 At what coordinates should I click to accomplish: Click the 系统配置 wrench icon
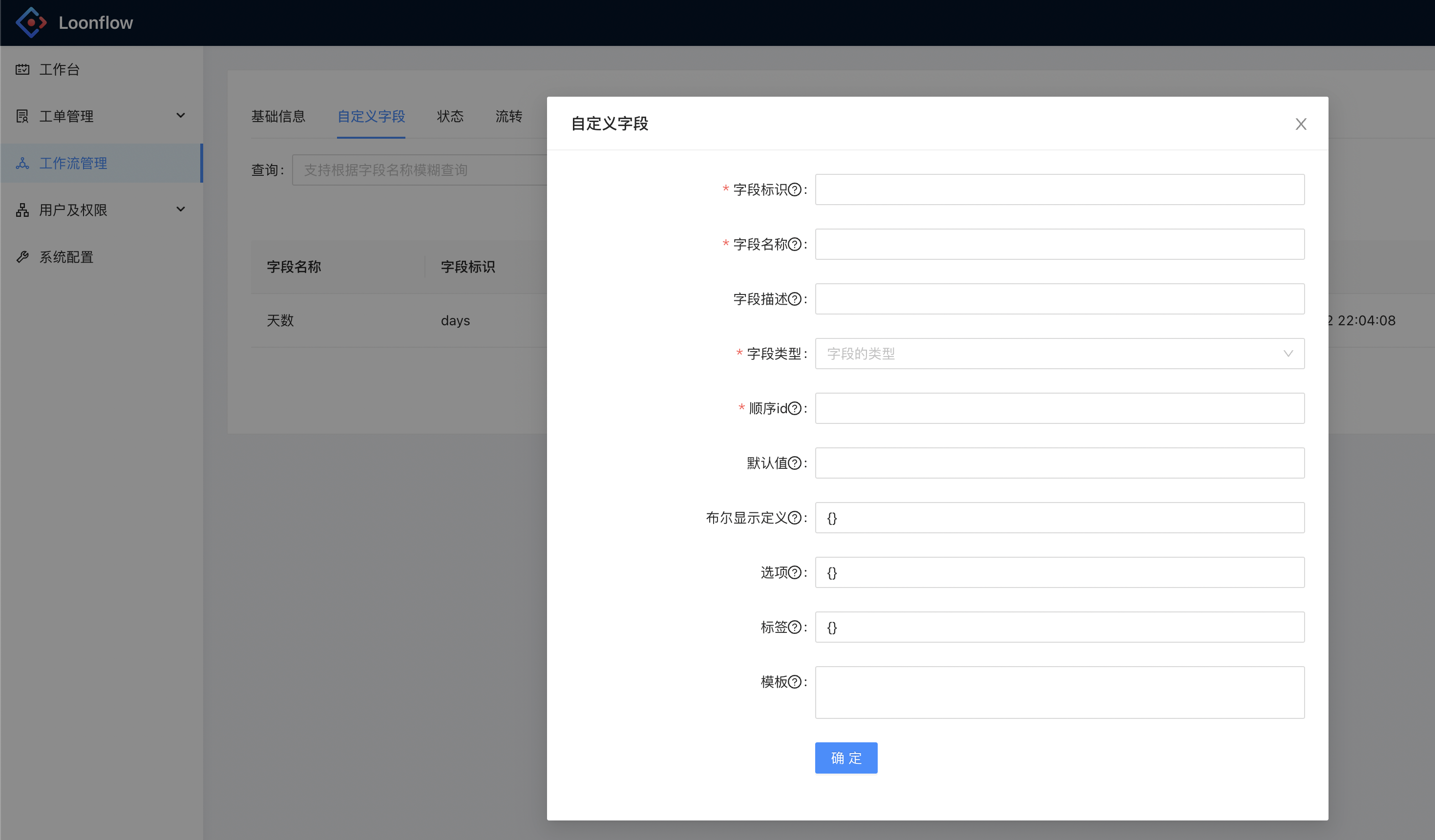click(22, 257)
